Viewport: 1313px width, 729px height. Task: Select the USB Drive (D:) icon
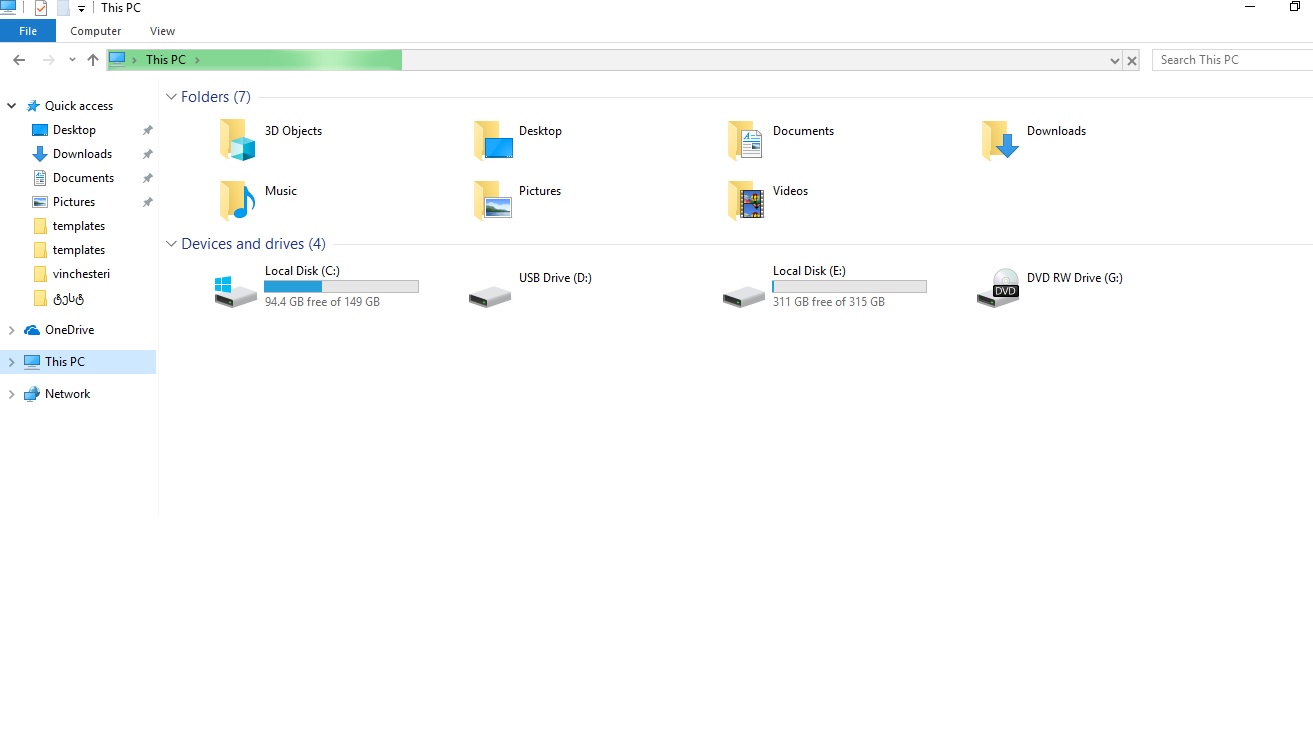click(x=490, y=295)
